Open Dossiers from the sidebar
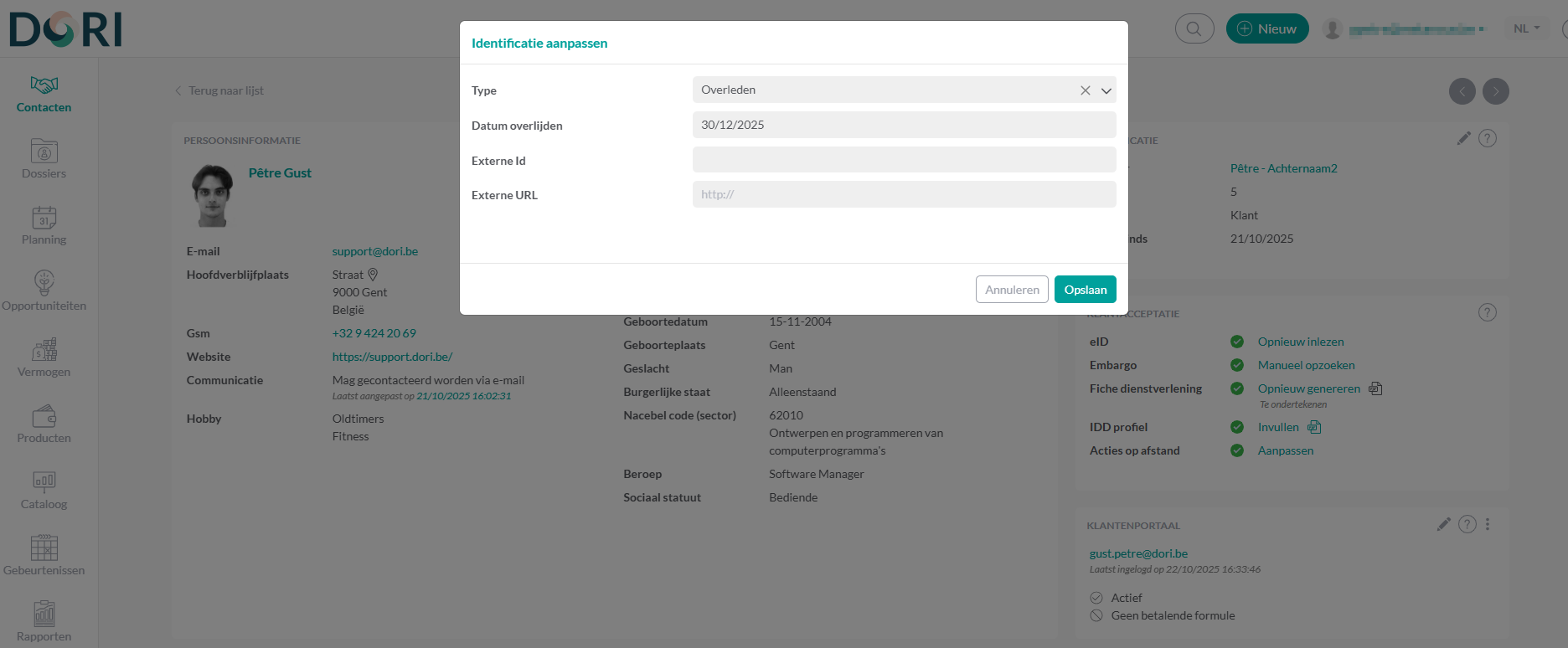Screen dimensions: 1568x648 point(44,159)
